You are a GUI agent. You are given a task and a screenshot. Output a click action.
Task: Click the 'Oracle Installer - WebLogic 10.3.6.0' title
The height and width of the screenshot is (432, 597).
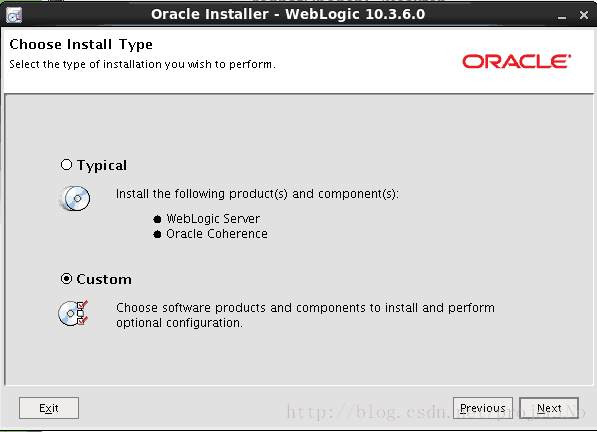[x=288, y=14]
